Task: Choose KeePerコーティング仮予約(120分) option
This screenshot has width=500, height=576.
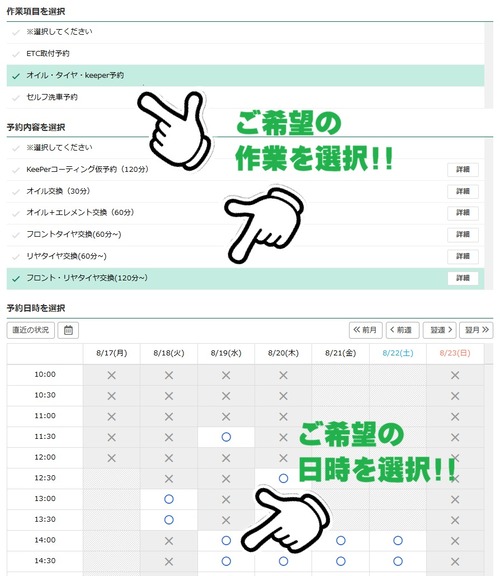Action: (x=245, y=170)
